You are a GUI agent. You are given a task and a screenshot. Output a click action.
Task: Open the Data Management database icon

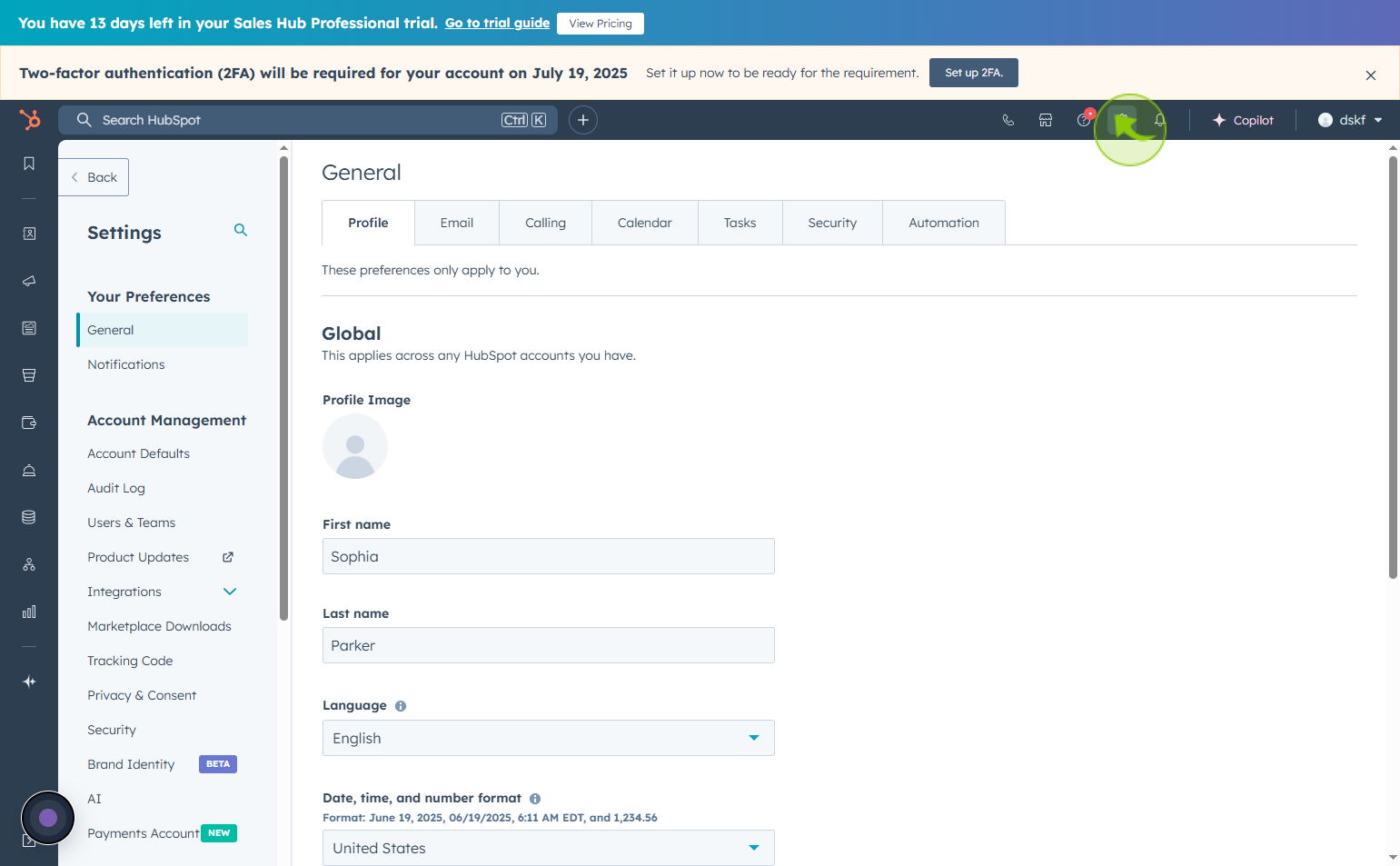29,517
